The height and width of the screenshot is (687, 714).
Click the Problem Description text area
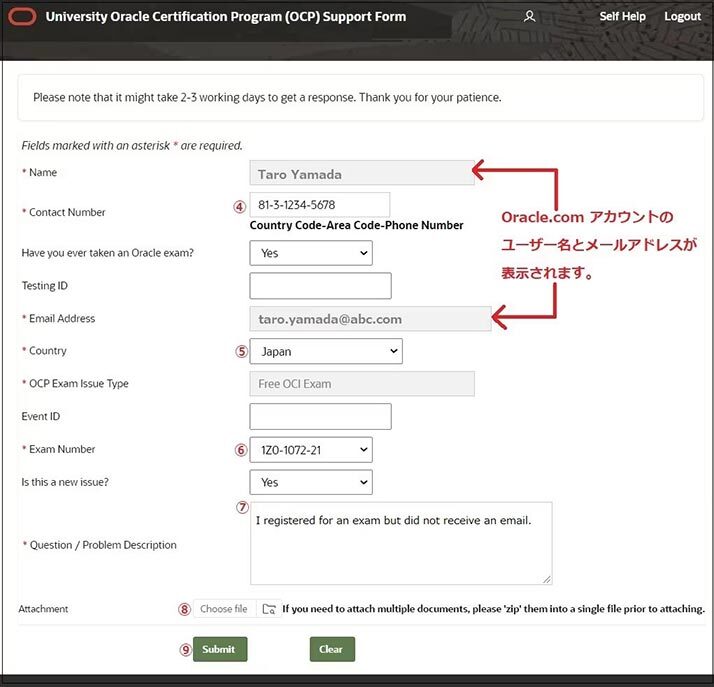pos(401,544)
